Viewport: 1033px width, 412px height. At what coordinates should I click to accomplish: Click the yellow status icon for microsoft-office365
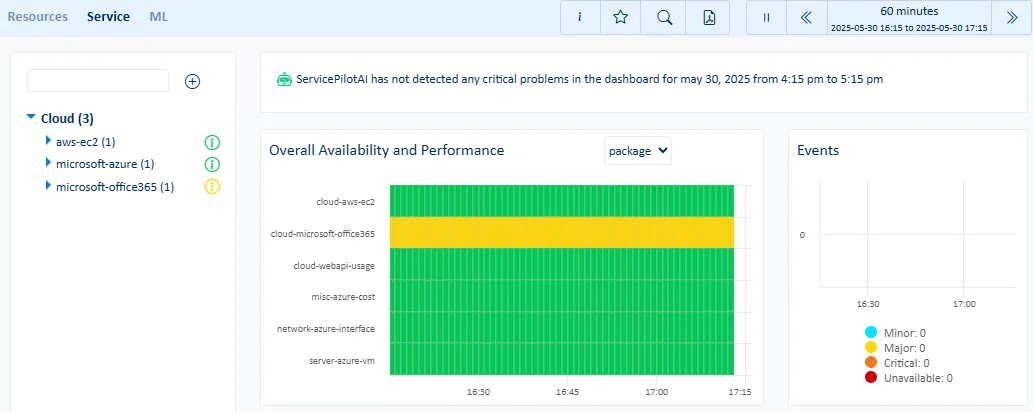pyautogui.click(x=212, y=187)
